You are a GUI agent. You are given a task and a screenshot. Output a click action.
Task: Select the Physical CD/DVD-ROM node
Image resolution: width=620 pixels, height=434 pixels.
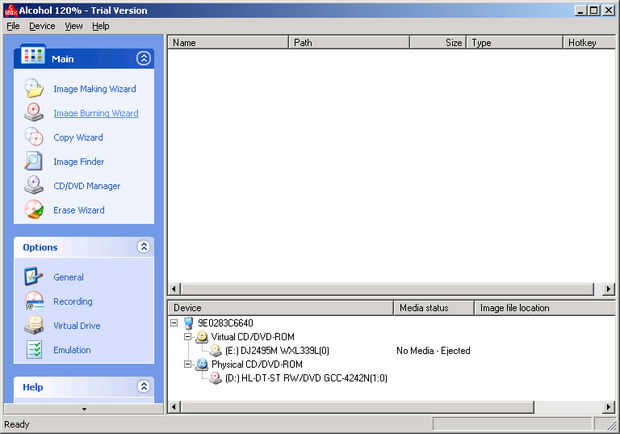click(x=257, y=364)
